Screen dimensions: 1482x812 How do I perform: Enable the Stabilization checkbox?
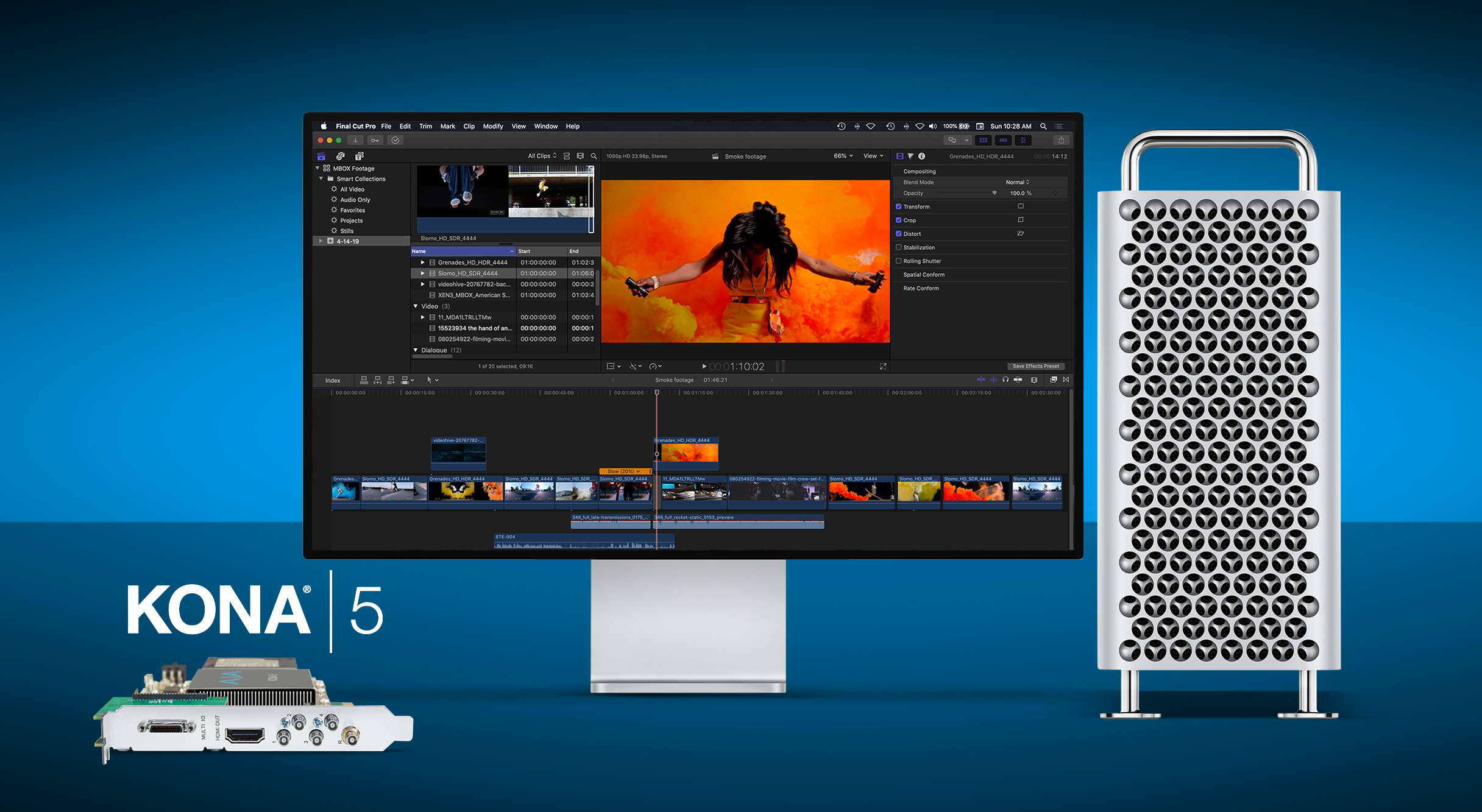click(898, 247)
